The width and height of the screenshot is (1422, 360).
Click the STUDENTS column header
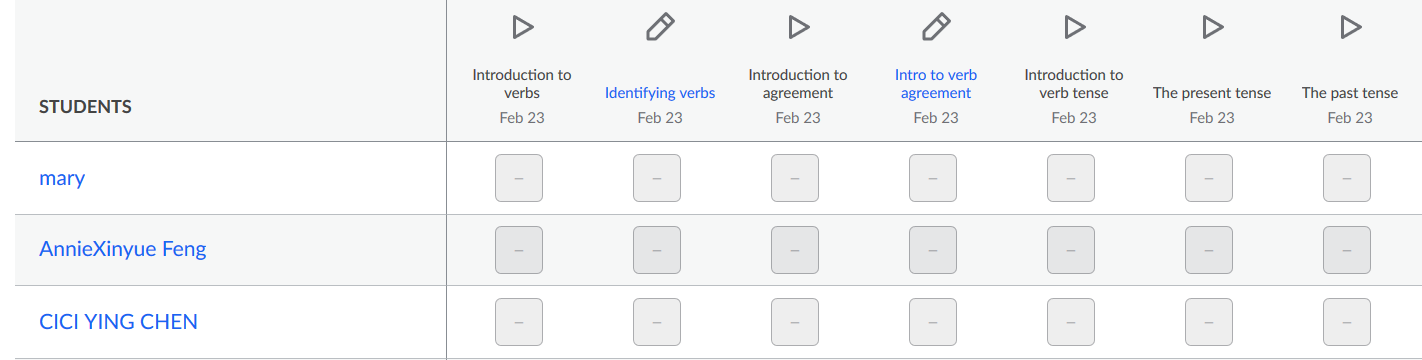point(85,107)
